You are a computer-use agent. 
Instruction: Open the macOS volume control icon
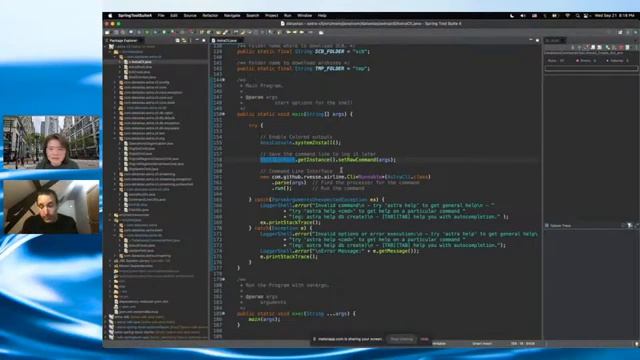[x=523, y=16]
